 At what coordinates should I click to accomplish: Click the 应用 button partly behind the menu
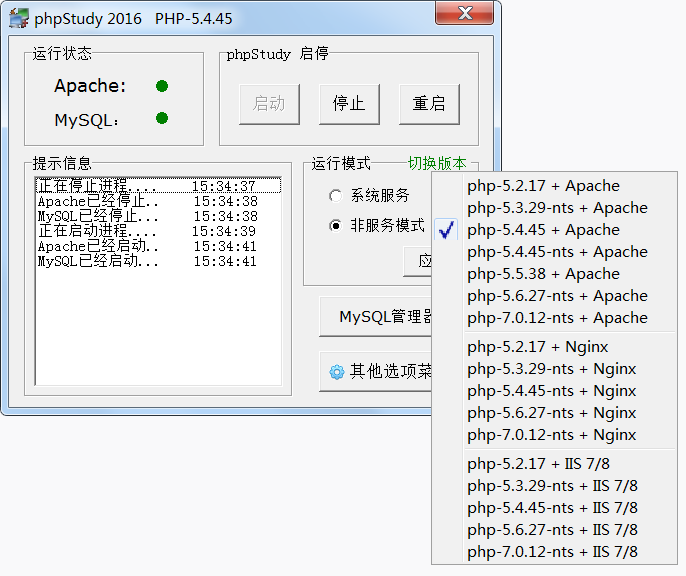[x=417, y=262]
